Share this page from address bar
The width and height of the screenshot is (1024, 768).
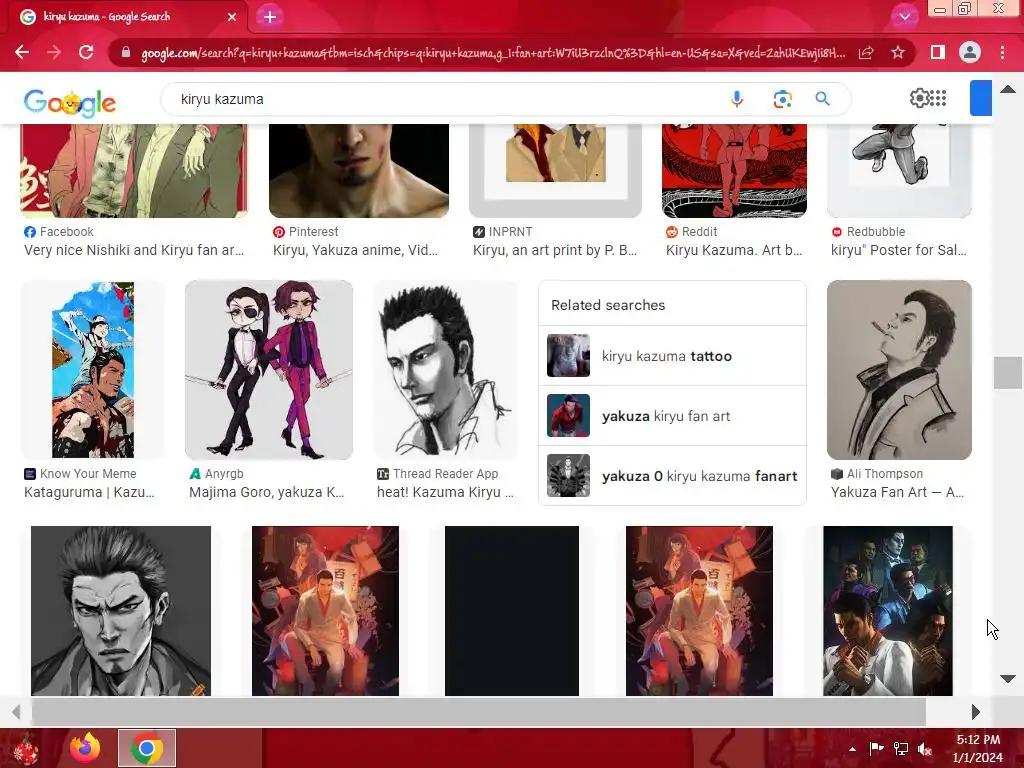[866, 53]
